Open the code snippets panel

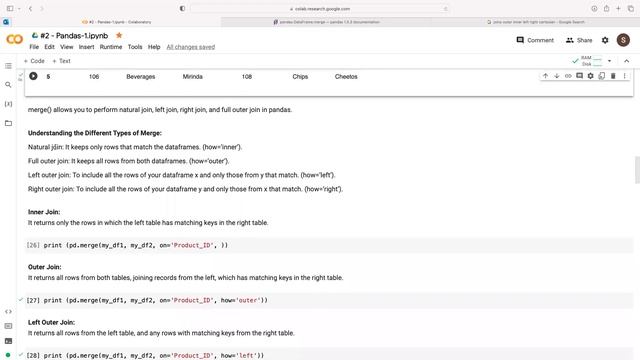point(8,311)
